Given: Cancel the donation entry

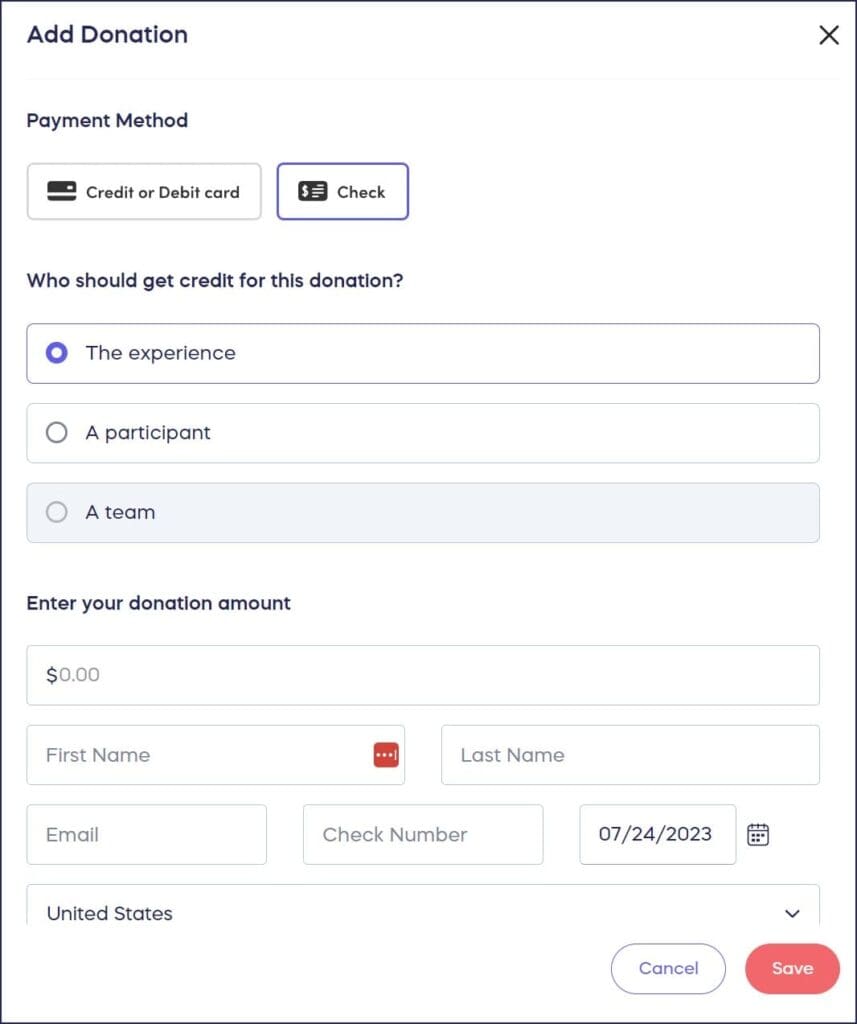Looking at the screenshot, I should (x=668, y=968).
